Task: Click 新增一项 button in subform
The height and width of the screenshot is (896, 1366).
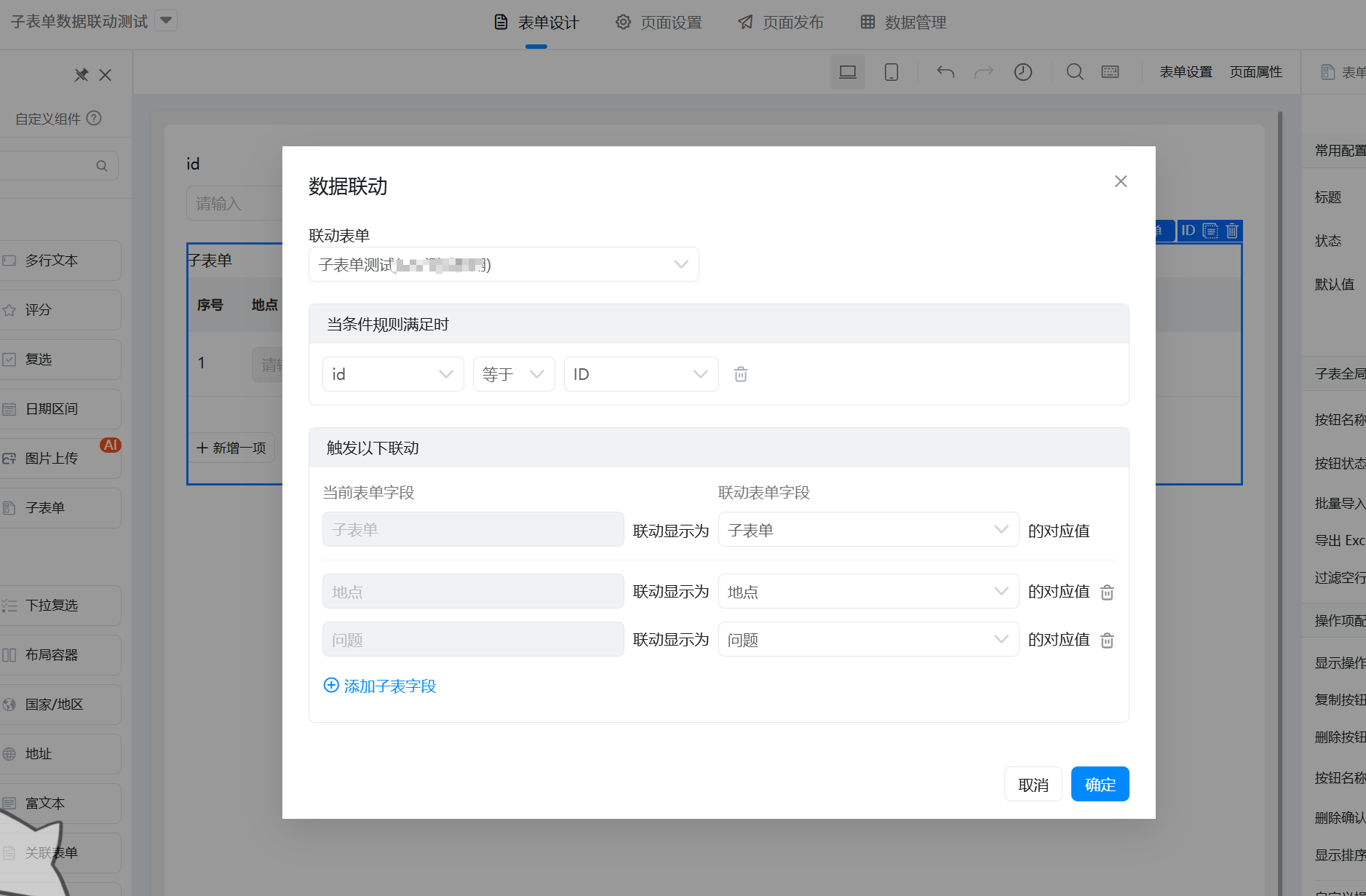Action: click(x=232, y=448)
